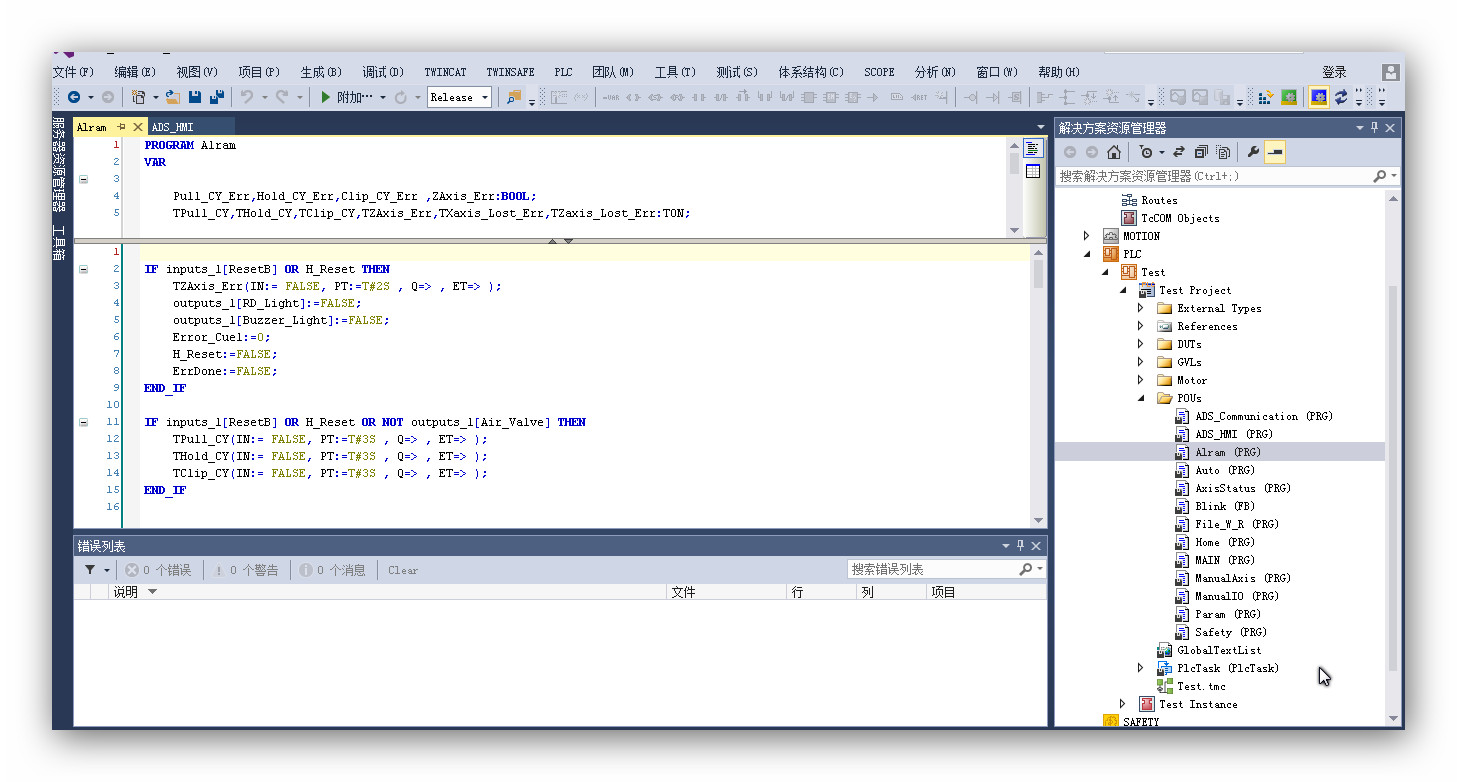Click the TwinCAT restart run mode icon
Image resolution: width=1457 pixels, height=782 pixels.
[1290, 97]
